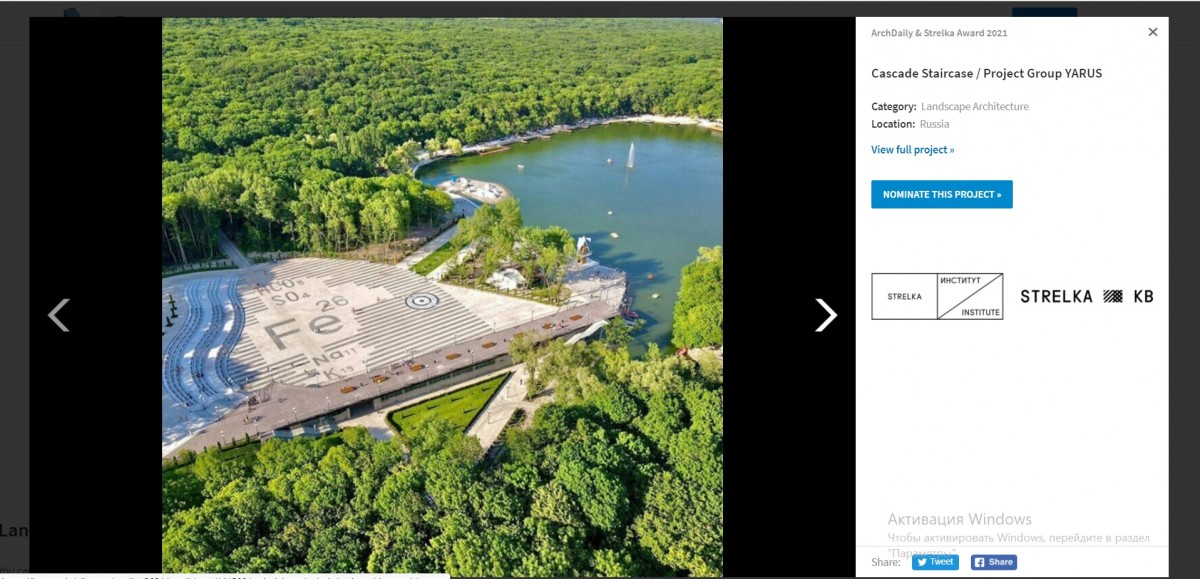Screen dimensions: 1200x579
Task: Go back to the previous project image
Action: [x=59, y=315]
